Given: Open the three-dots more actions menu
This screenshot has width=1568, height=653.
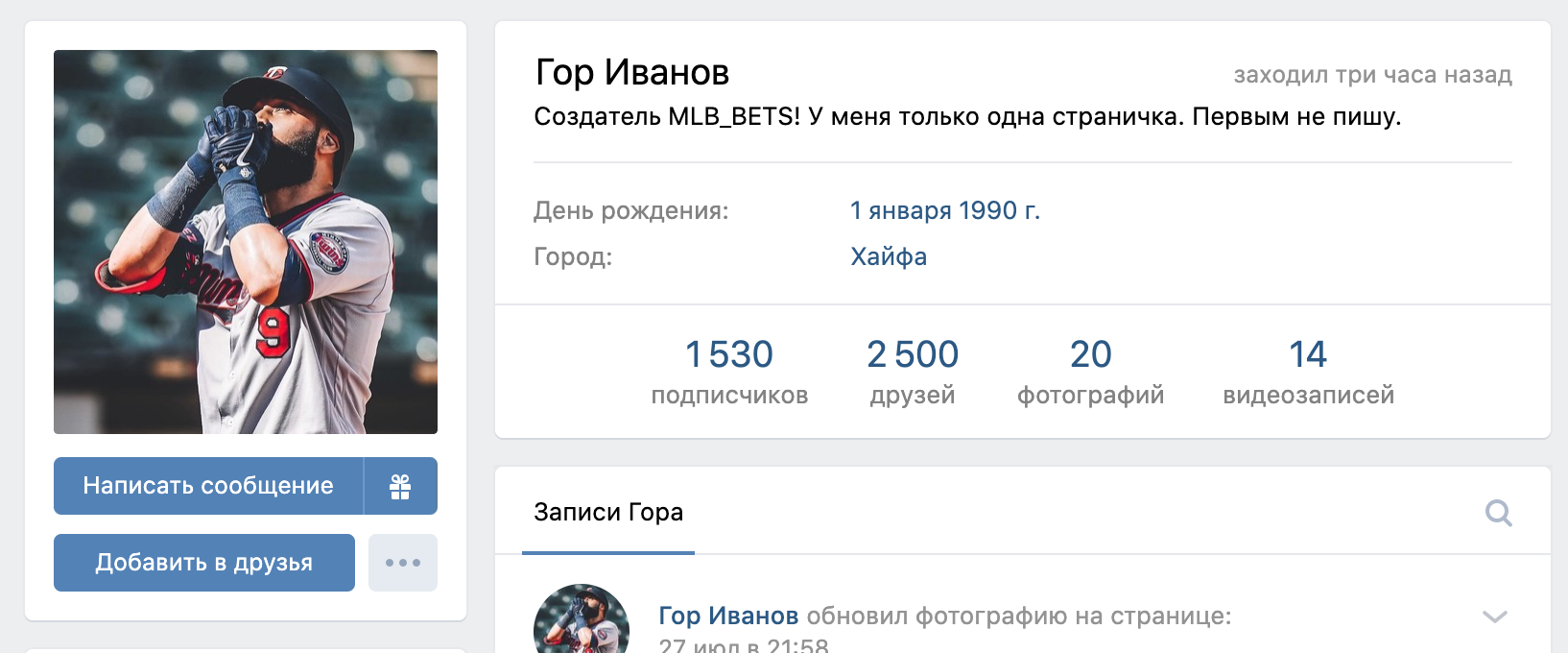Looking at the screenshot, I should click(x=403, y=563).
